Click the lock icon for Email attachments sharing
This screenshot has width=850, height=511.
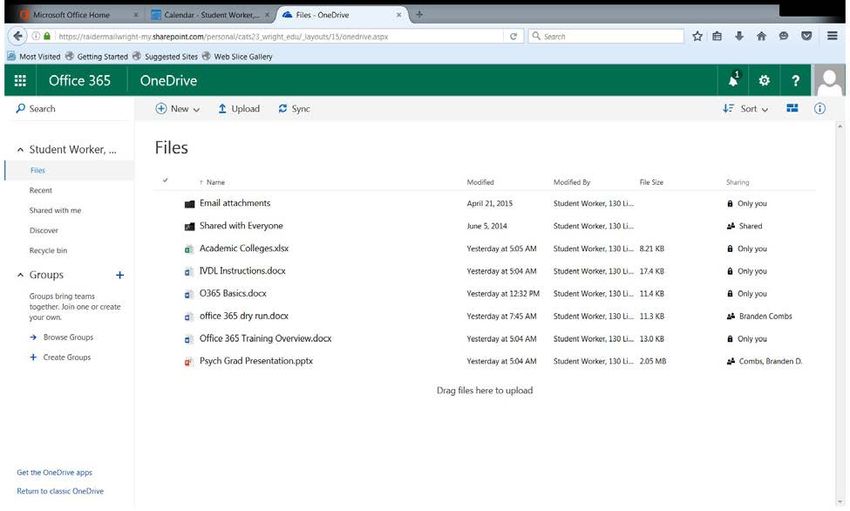730,204
